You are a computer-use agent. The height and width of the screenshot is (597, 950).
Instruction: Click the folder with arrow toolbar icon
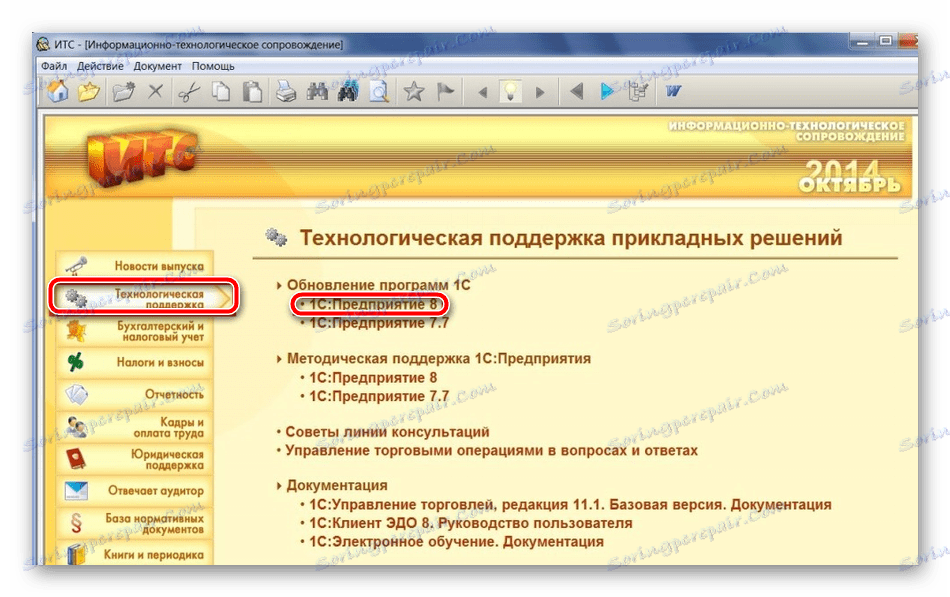click(124, 92)
